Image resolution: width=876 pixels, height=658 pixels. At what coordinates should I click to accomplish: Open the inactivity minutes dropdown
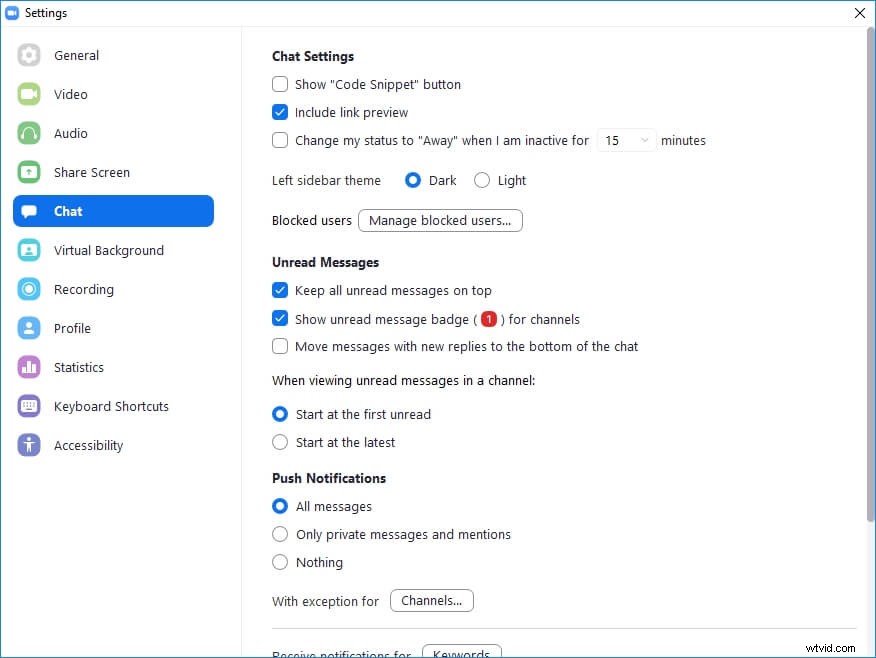coord(626,140)
